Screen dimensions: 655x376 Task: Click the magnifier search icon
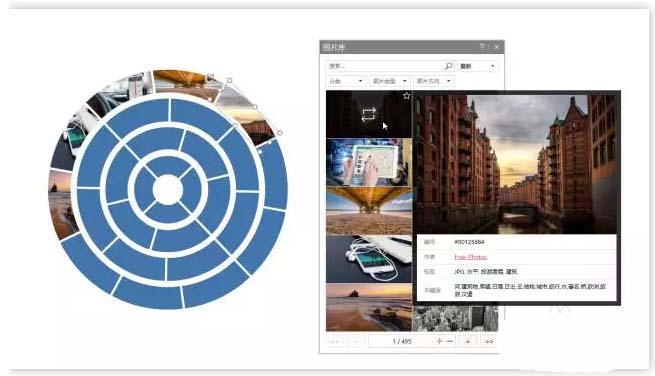click(x=448, y=66)
